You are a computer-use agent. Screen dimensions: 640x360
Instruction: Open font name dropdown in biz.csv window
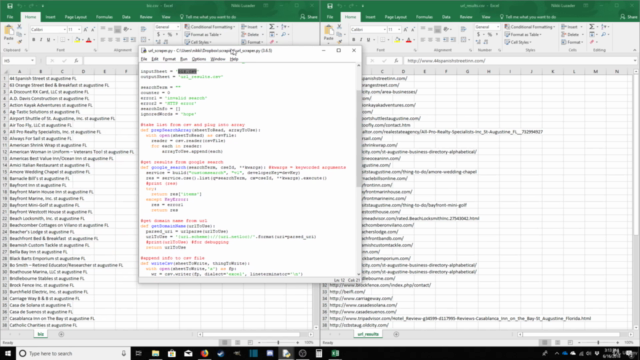point(64,29)
